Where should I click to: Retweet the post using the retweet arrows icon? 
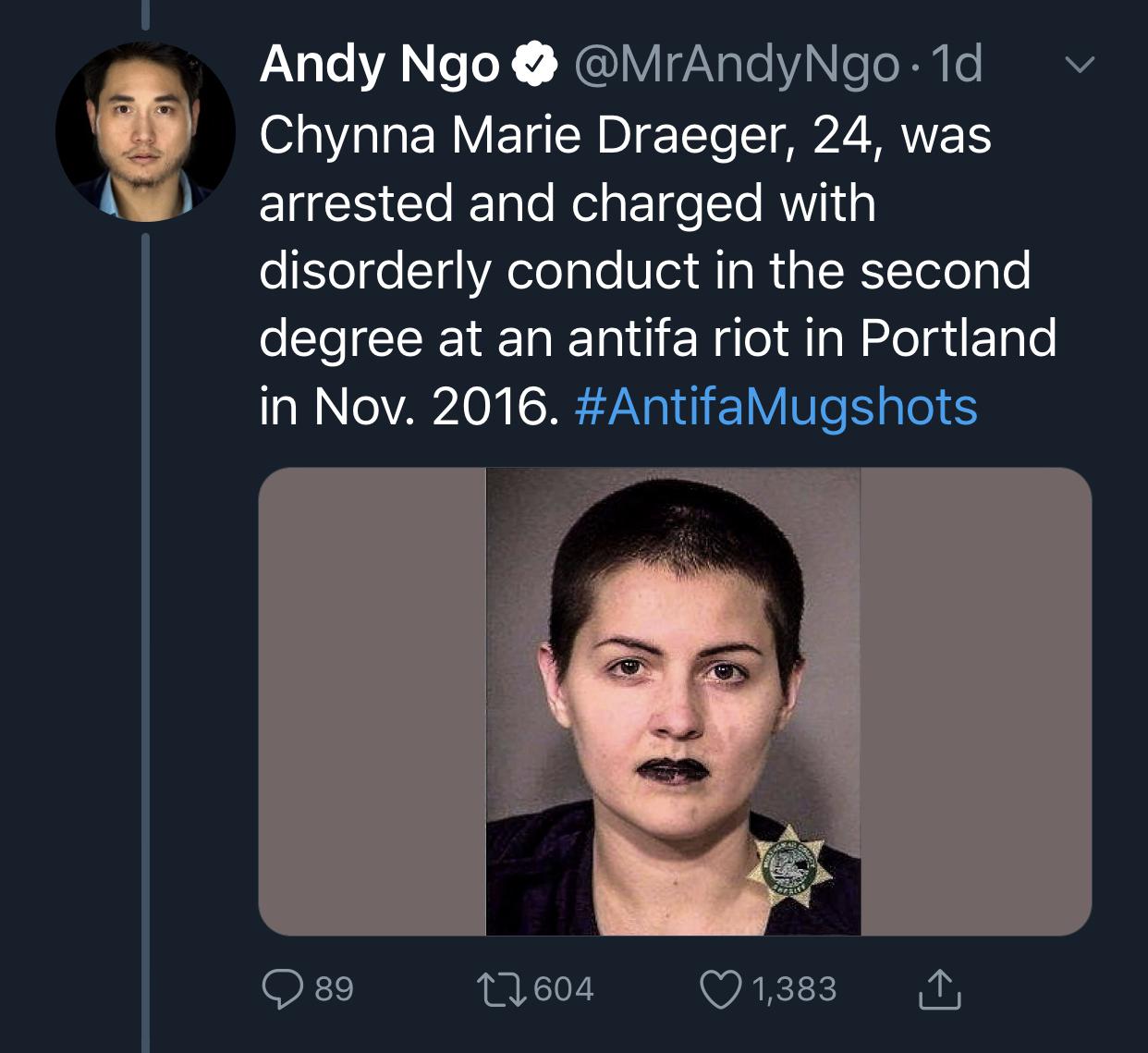pos(499,988)
